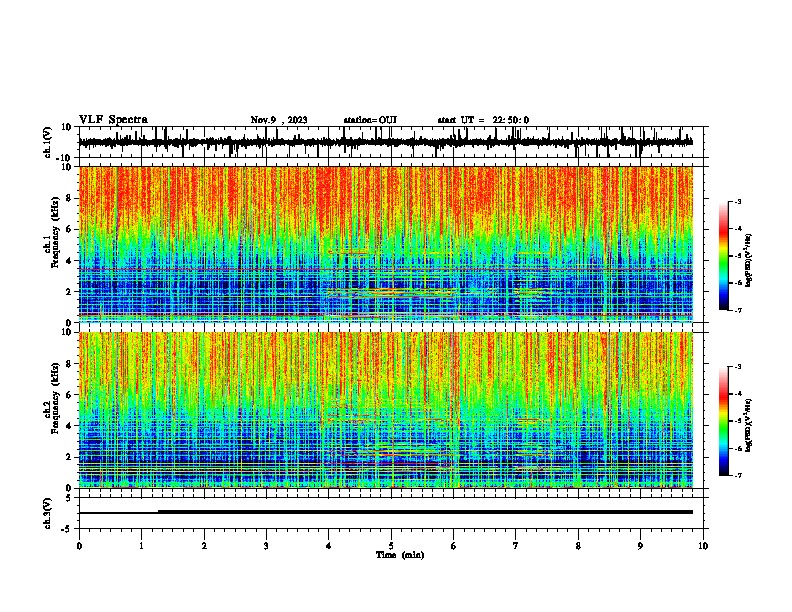
Task: Click time axis tick label "5"
Action: pyautogui.click(x=391, y=546)
